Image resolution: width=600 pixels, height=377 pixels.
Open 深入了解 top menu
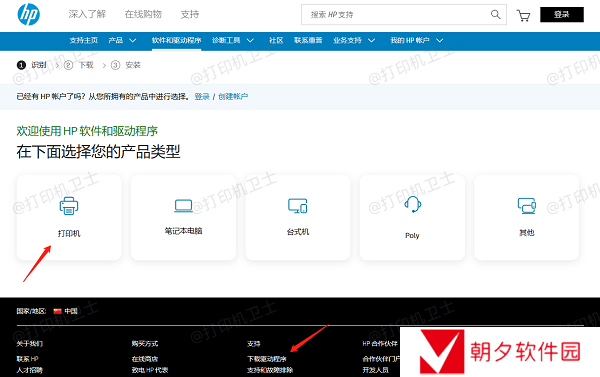point(87,15)
